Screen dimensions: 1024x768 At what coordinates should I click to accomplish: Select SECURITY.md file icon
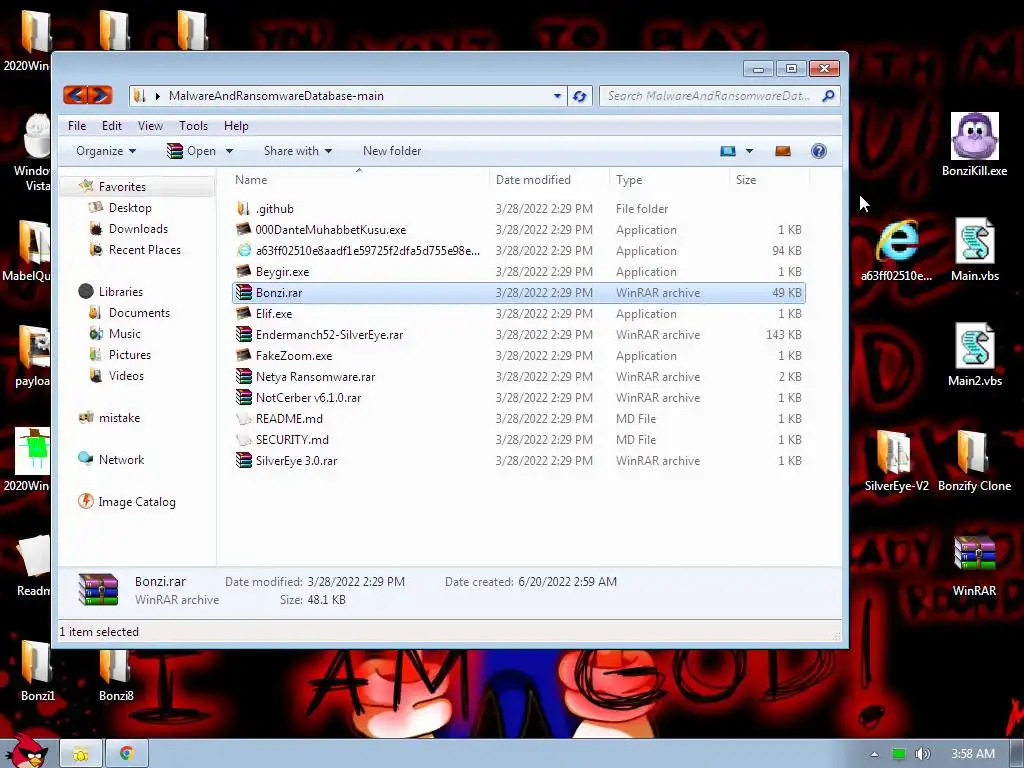[244, 440]
